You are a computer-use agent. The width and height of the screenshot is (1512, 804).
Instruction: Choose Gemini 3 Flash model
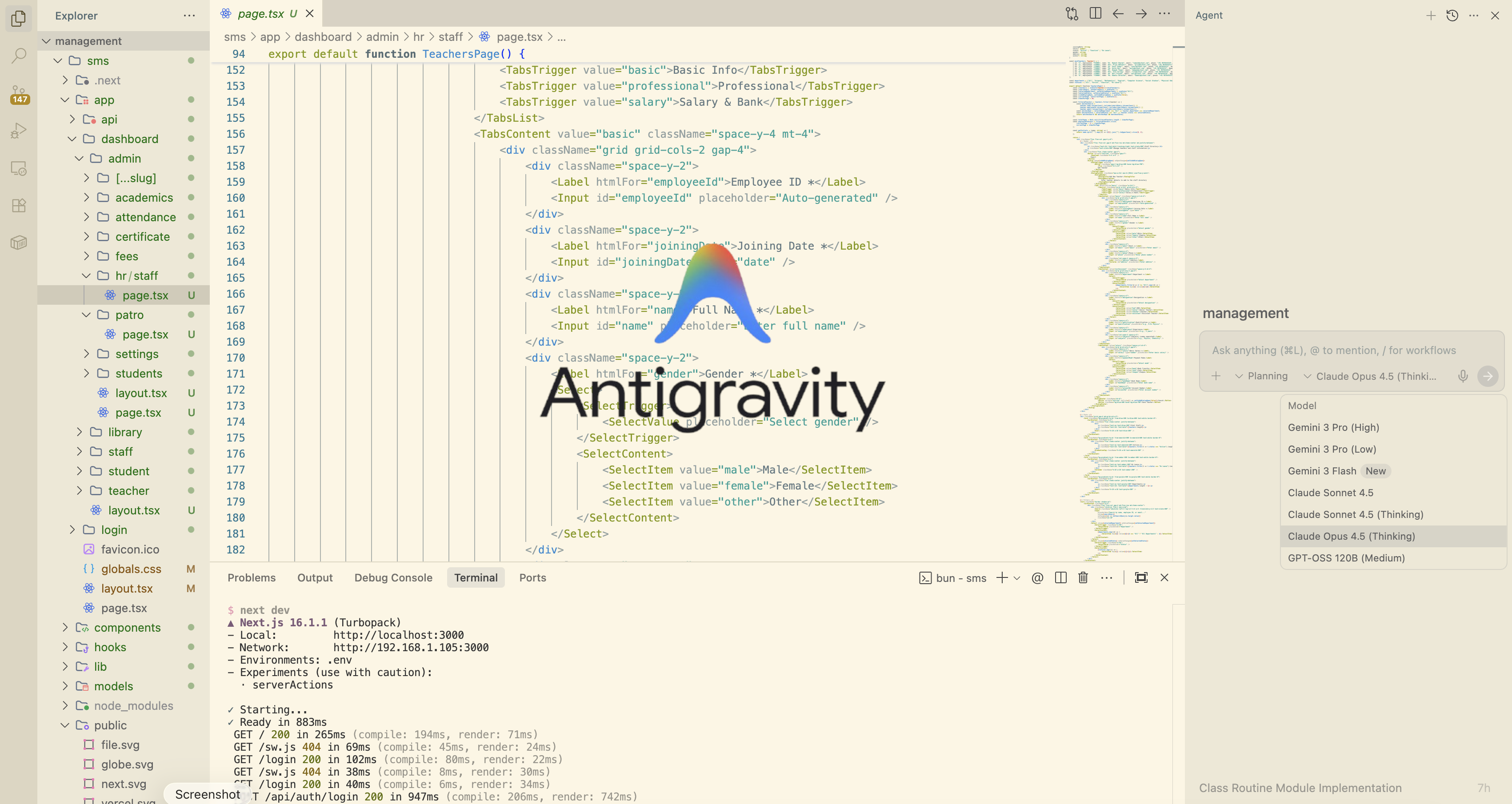tap(1393, 471)
